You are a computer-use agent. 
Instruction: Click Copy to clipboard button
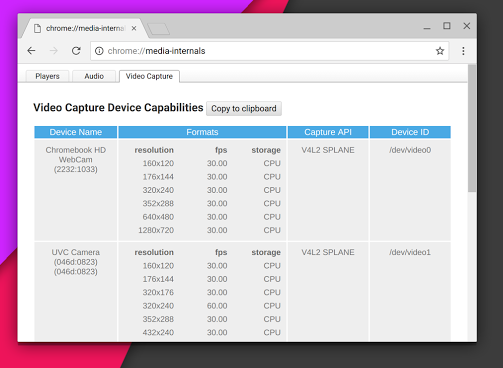pyautogui.click(x=244, y=109)
